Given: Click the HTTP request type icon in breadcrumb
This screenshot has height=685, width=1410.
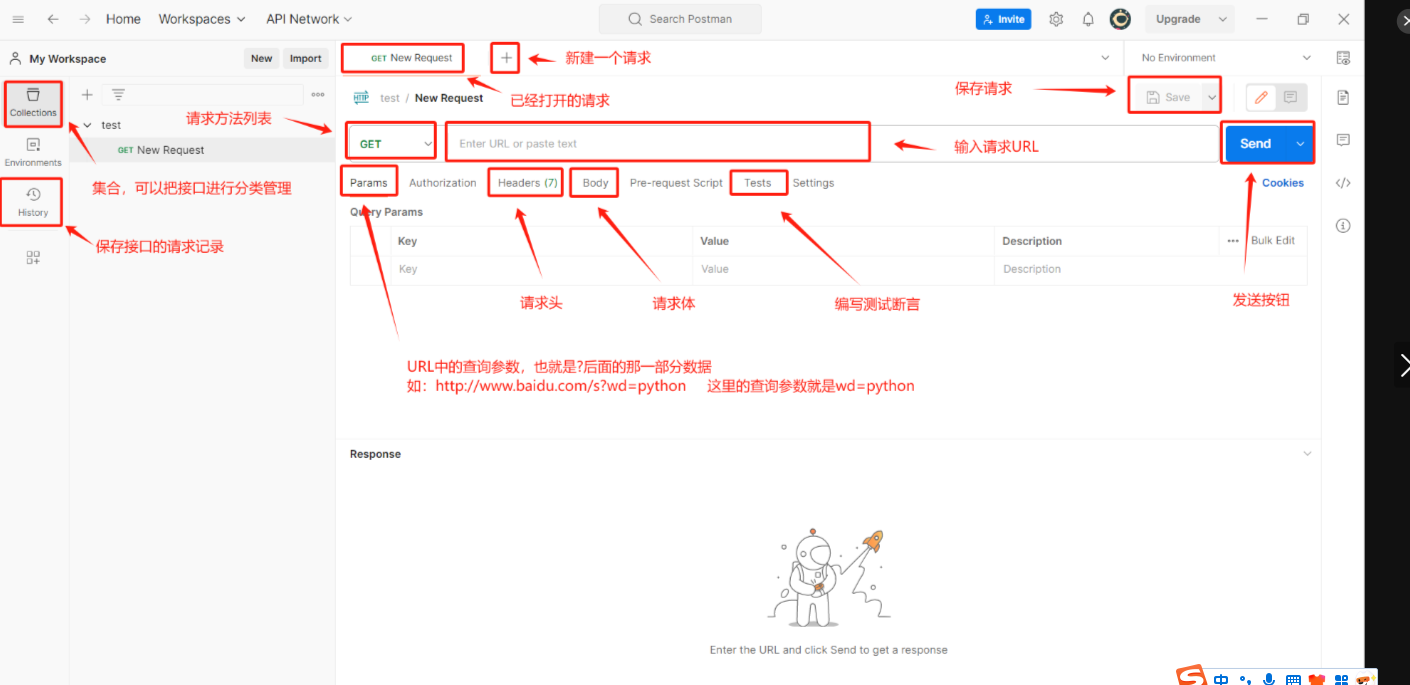Looking at the screenshot, I should tap(361, 98).
